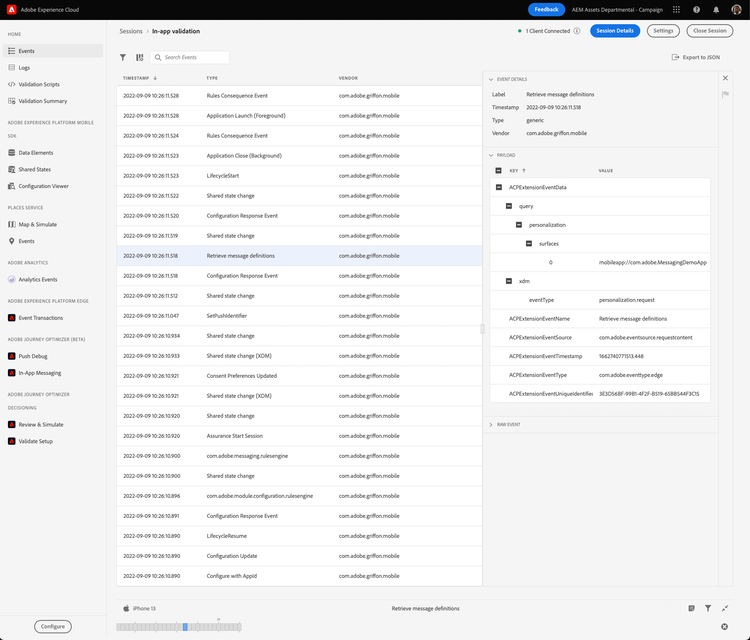Click the Feedback button
This screenshot has height=640, width=750.
546,10
